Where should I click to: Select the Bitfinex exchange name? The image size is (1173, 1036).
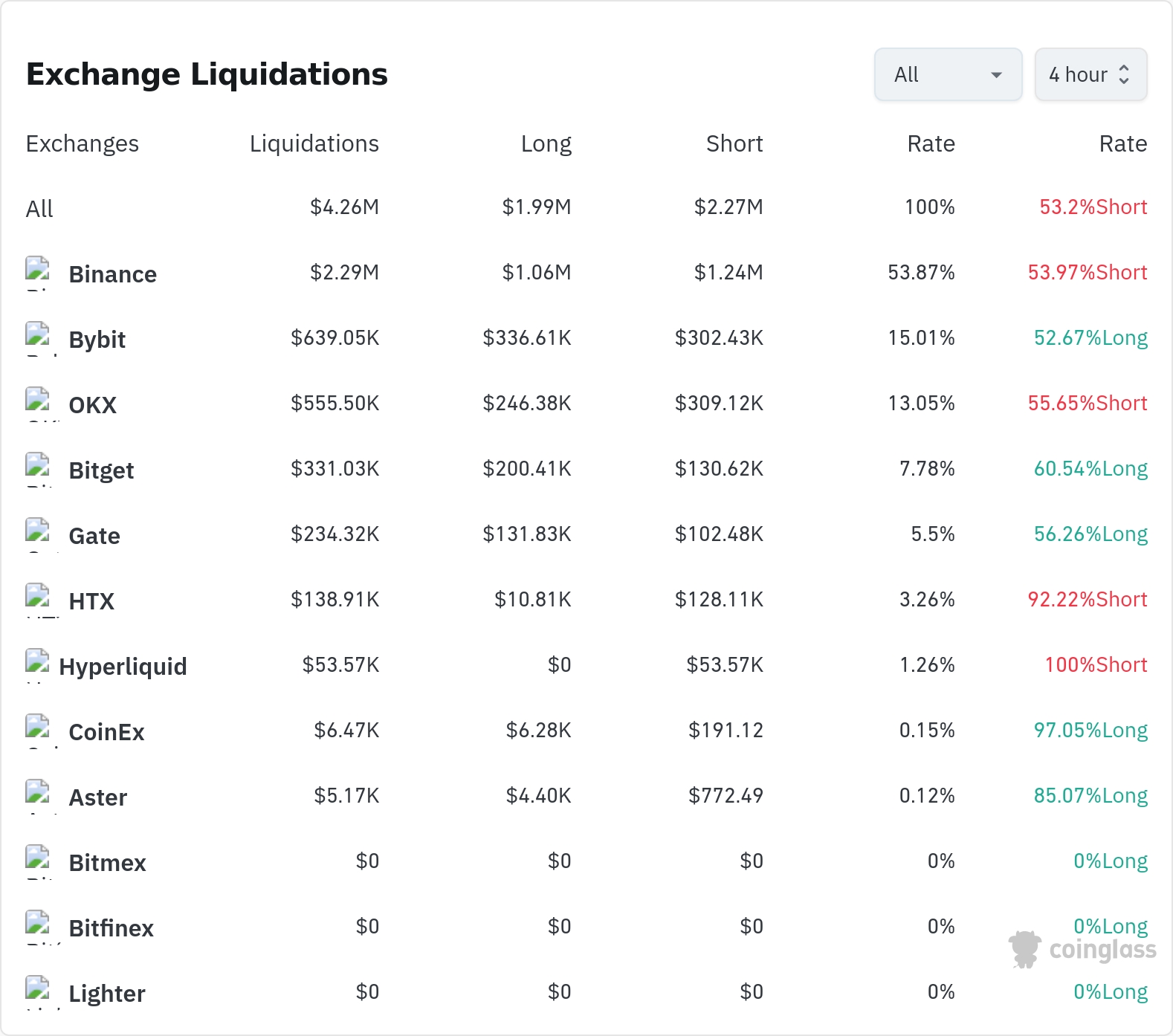click(111, 928)
